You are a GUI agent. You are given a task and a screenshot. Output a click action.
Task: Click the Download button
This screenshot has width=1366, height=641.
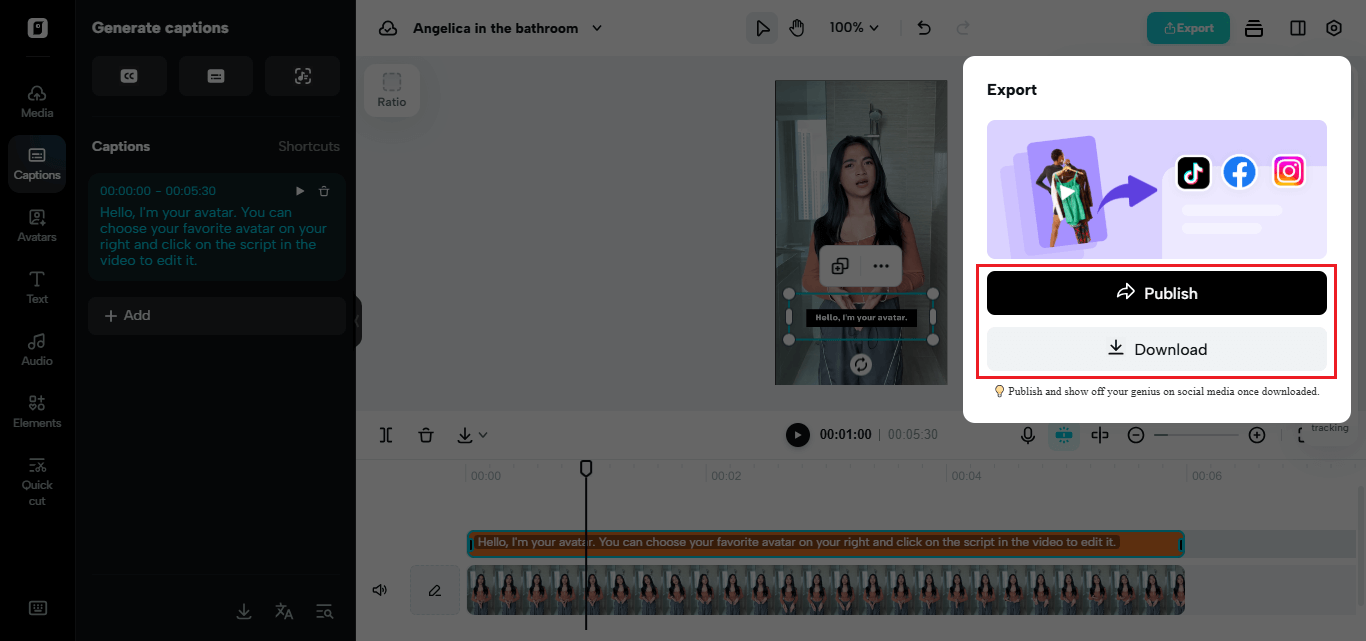click(x=1157, y=349)
